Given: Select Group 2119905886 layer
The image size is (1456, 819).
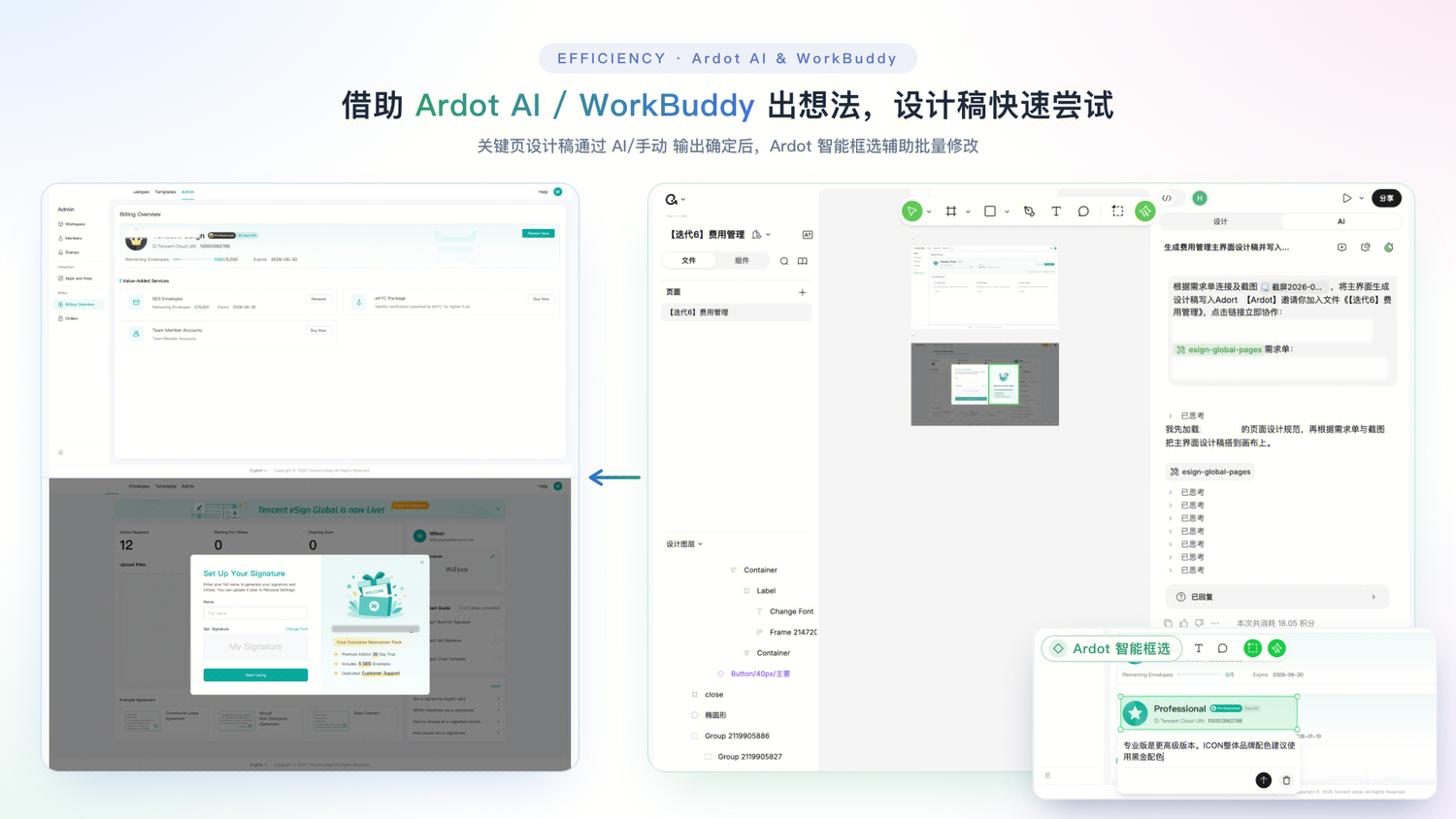Looking at the screenshot, I should 737,736.
